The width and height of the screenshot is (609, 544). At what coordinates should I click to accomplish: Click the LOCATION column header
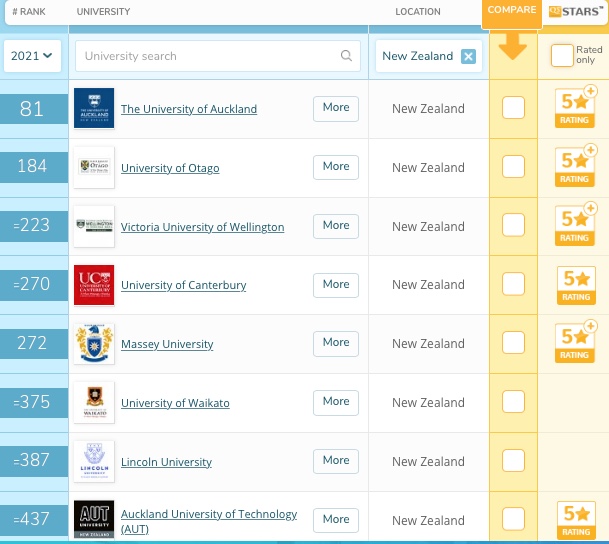tap(418, 12)
